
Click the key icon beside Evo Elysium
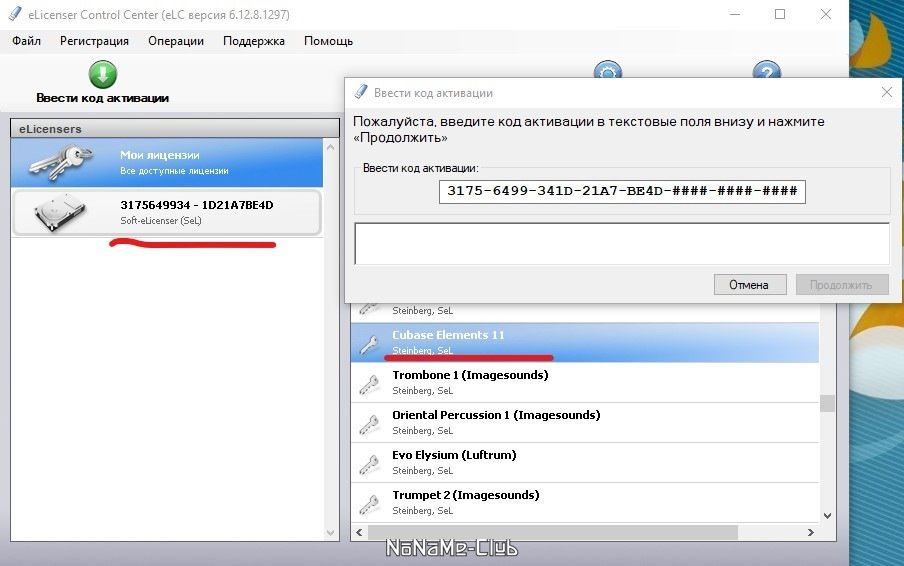pos(369,465)
